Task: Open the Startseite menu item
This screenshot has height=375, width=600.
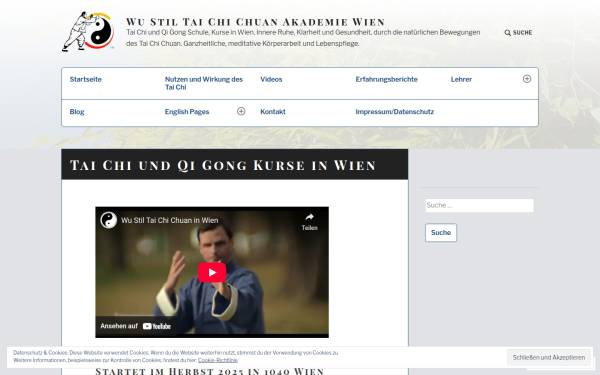Action: [86, 80]
